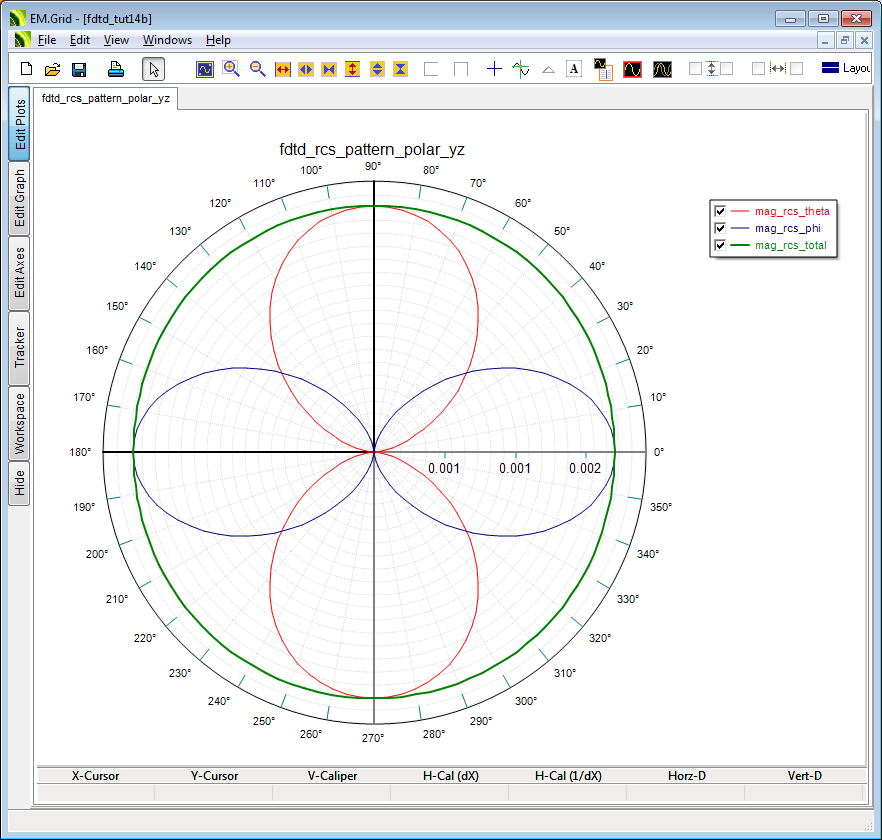Click the zoom in magnifier icon
Screen dimensions: 882x840
[x=231, y=69]
